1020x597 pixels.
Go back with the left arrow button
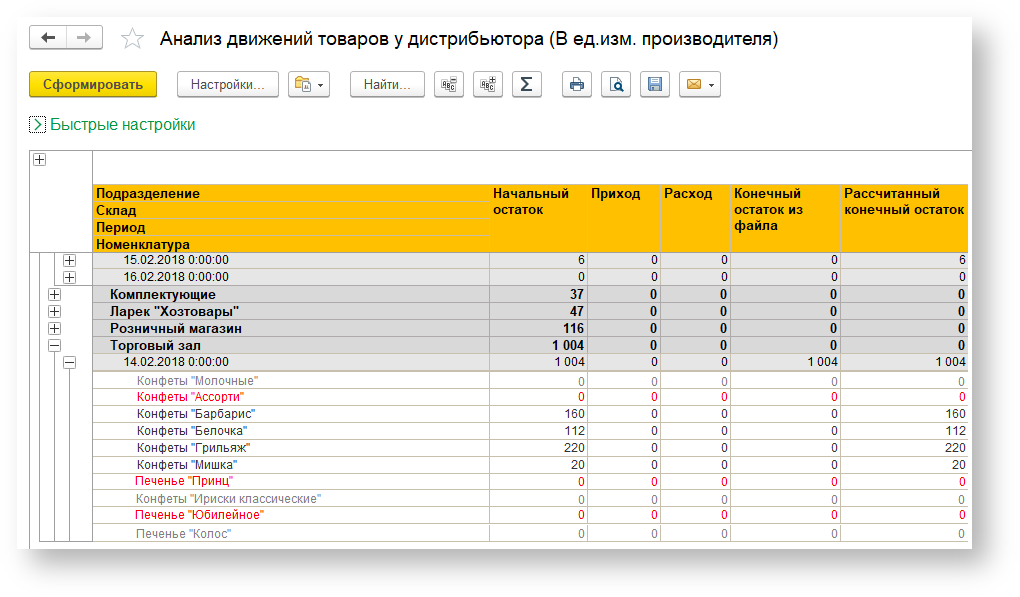click(x=47, y=38)
